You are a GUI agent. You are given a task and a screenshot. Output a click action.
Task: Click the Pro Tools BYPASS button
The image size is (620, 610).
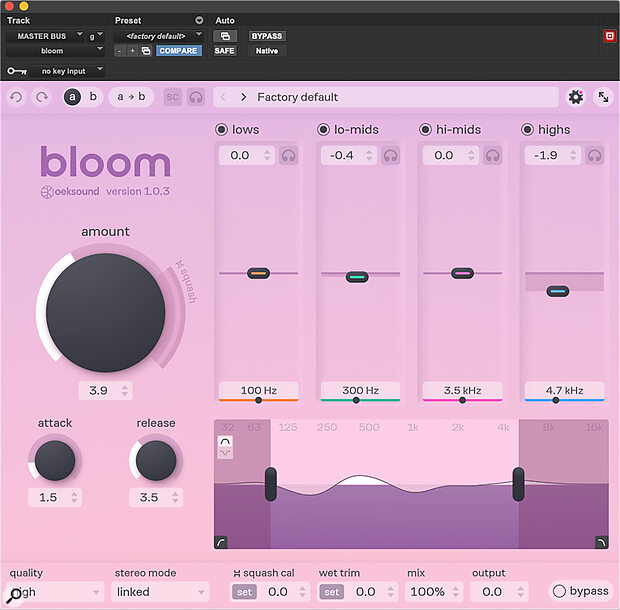(x=267, y=36)
